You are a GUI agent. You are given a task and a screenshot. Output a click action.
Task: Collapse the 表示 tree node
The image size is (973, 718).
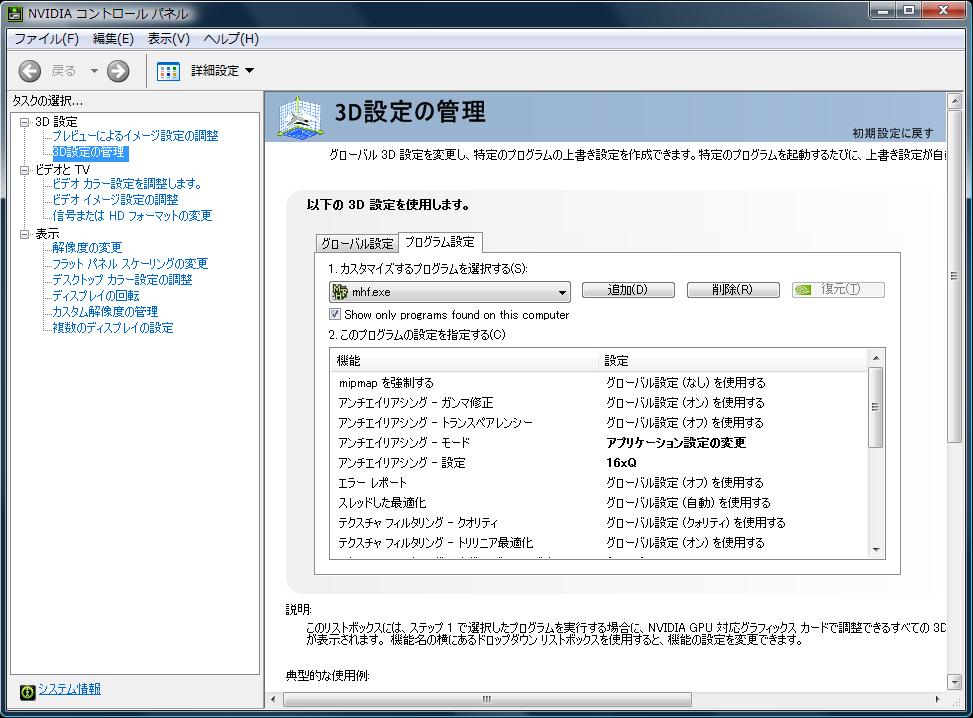coord(24,234)
